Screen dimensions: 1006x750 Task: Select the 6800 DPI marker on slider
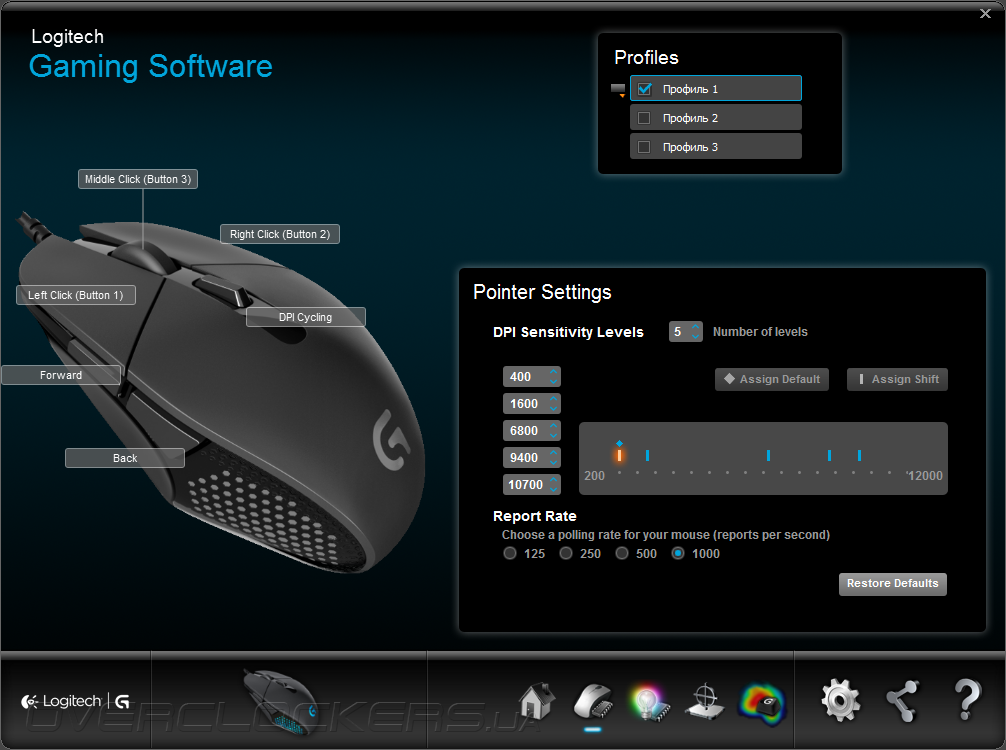point(768,456)
